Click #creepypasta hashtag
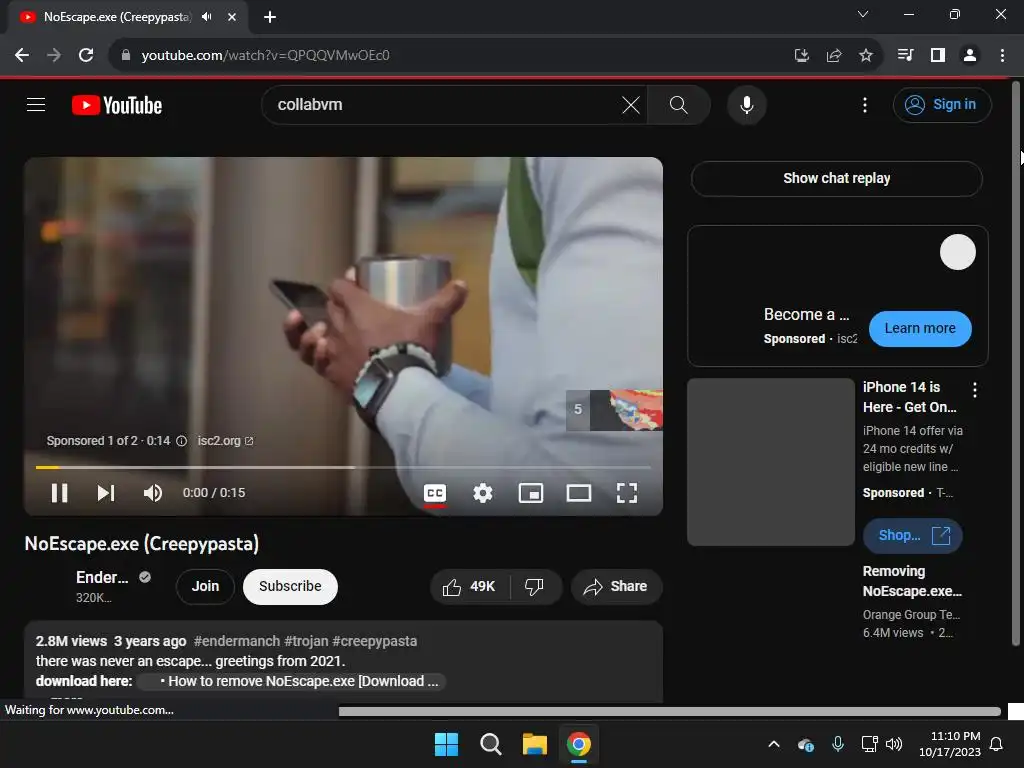The image size is (1024, 768). [374, 641]
